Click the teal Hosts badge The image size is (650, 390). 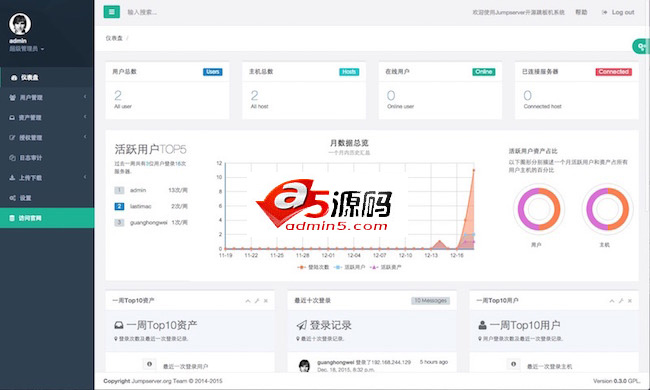point(349,72)
